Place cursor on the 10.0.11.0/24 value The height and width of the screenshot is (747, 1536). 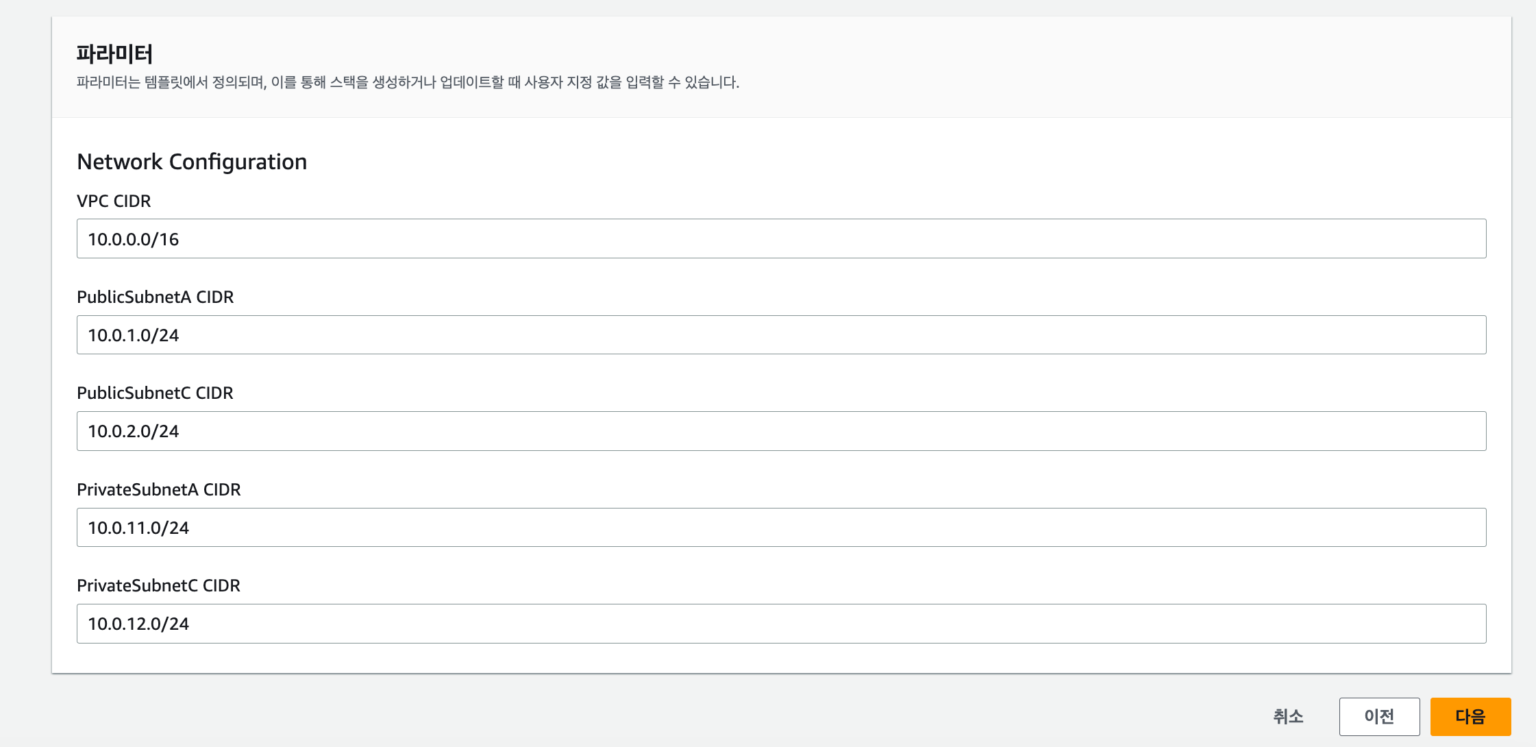[x=138, y=527]
